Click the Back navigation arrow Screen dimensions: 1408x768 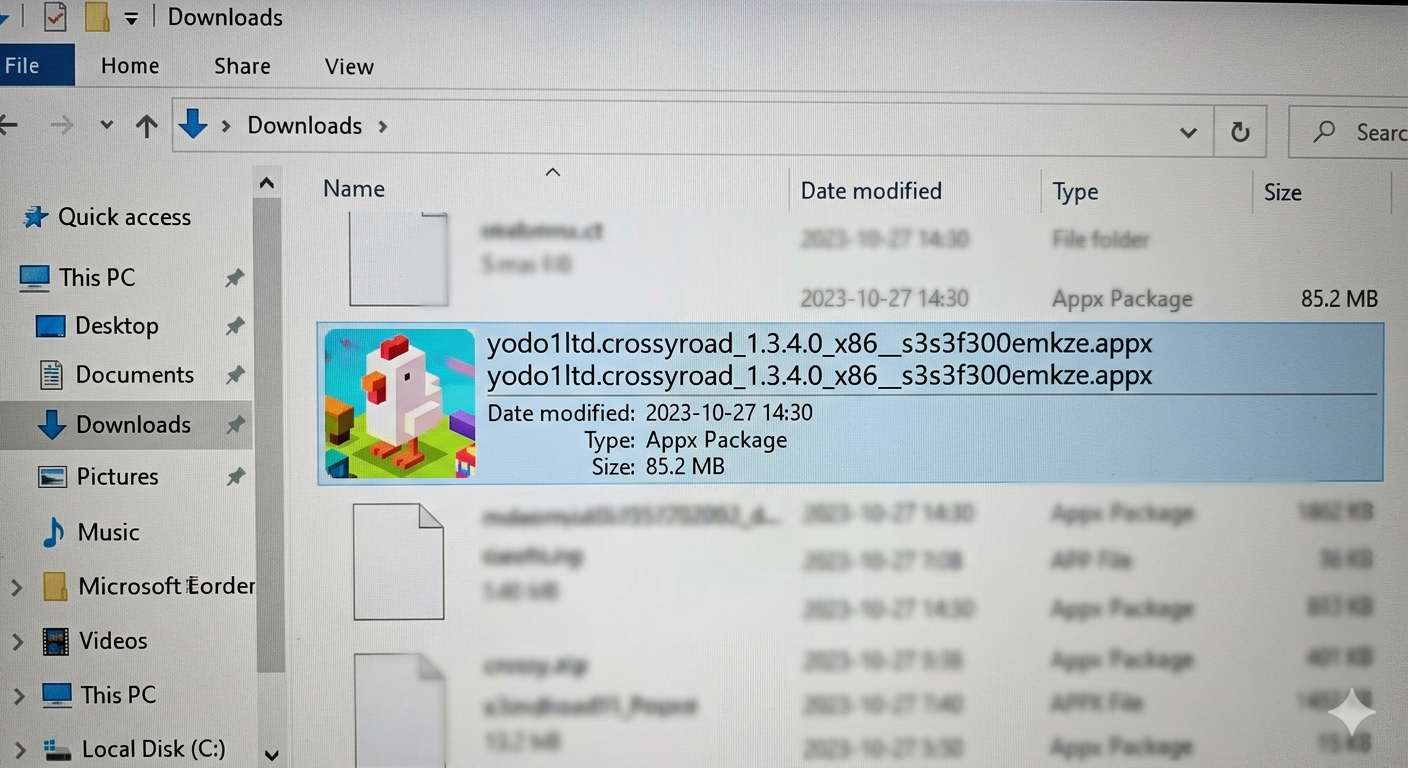coord(8,126)
